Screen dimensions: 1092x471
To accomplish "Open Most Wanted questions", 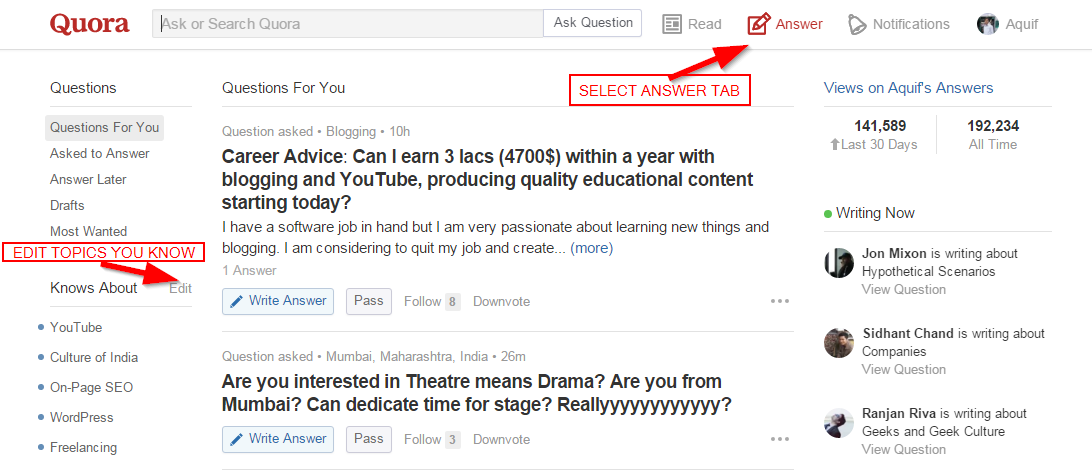I will tap(88, 231).
